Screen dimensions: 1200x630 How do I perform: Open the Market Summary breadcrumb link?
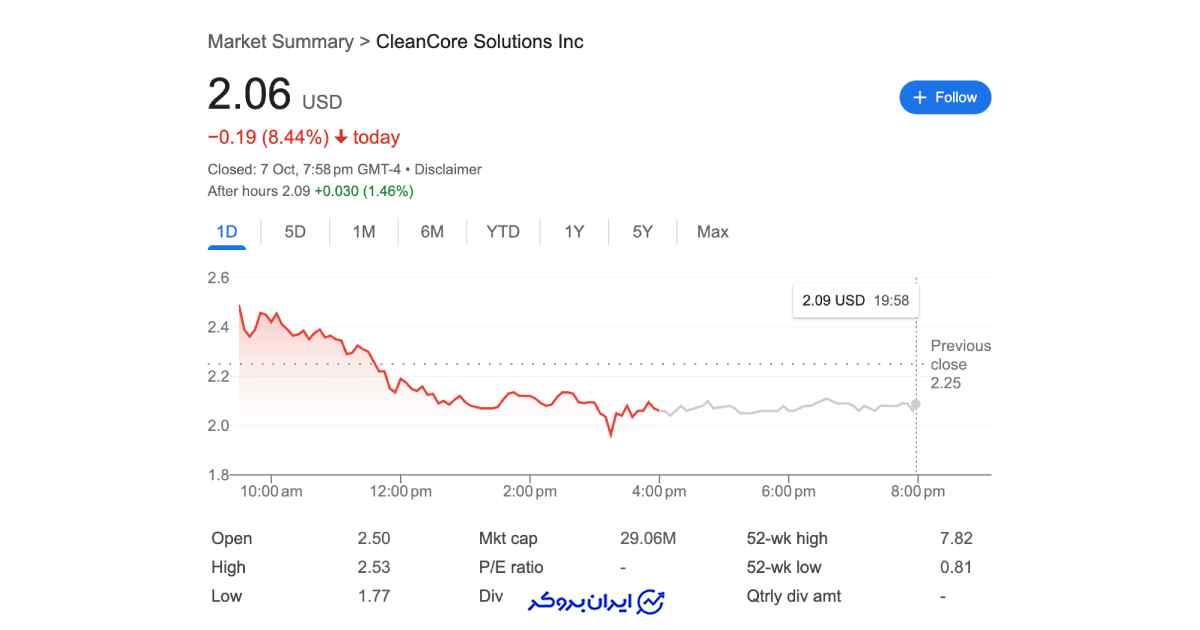pos(280,41)
